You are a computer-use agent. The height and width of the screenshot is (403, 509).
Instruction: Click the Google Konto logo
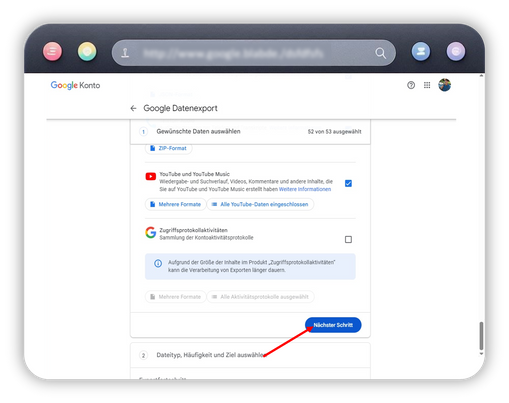pos(75,85)
